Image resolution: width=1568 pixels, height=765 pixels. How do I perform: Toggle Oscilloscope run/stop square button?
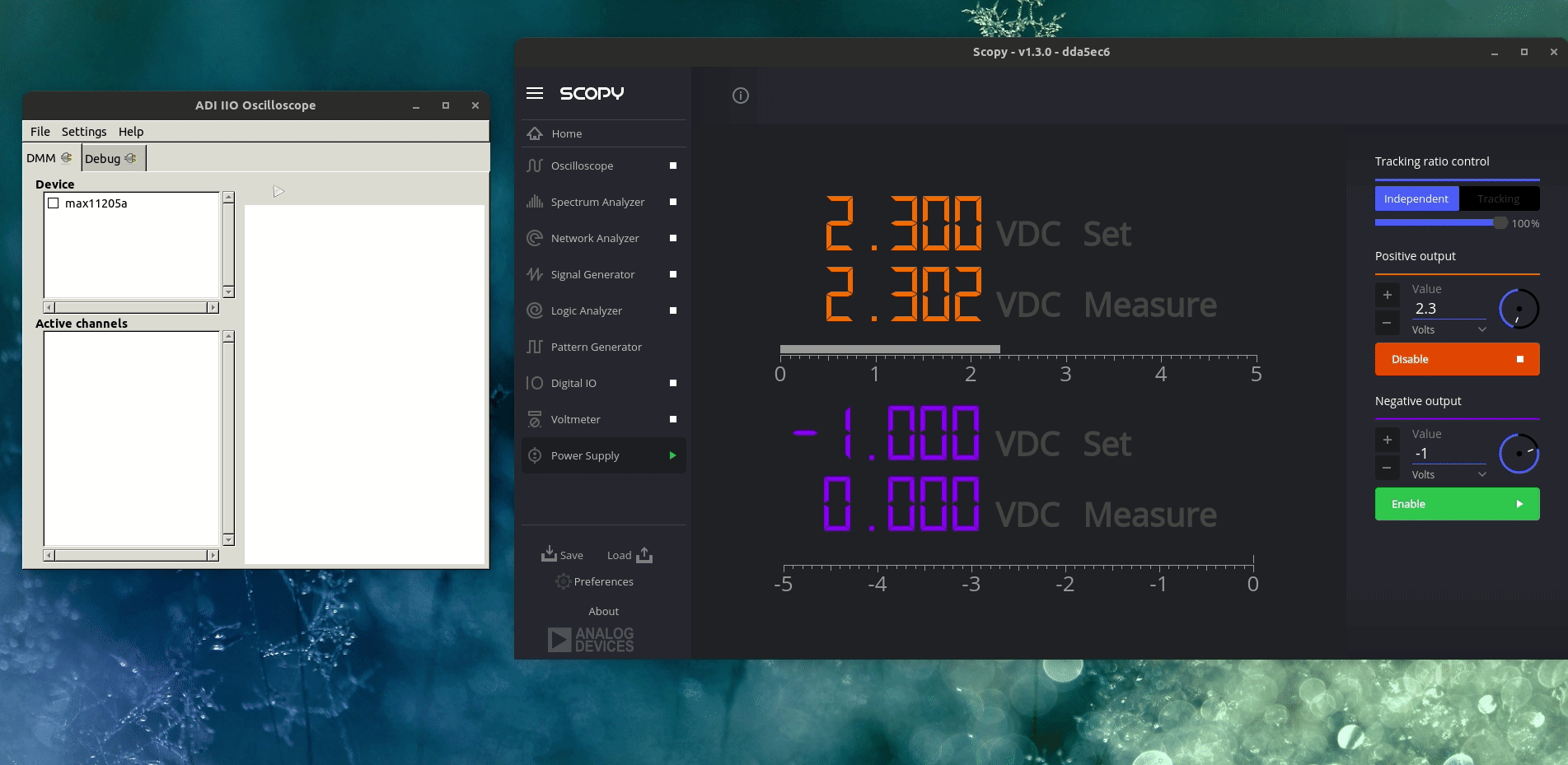click(x=673, y=166)
